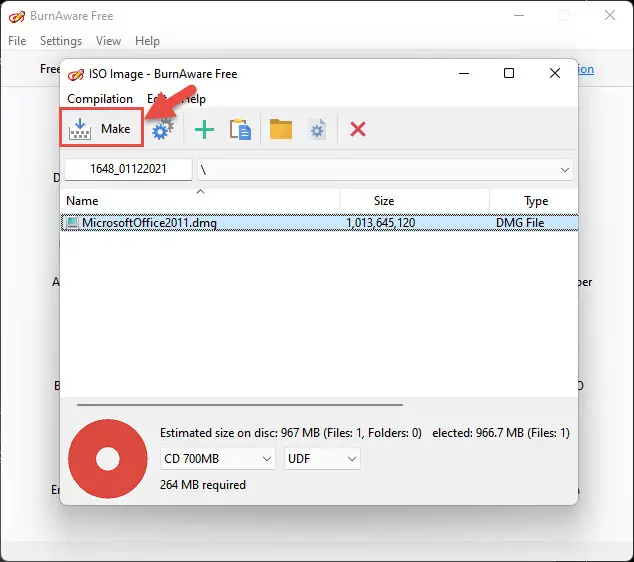The height and width of the screenshot is (562, 634).
Task: Close the ISO Image window
Action: (x=555, y=73)
